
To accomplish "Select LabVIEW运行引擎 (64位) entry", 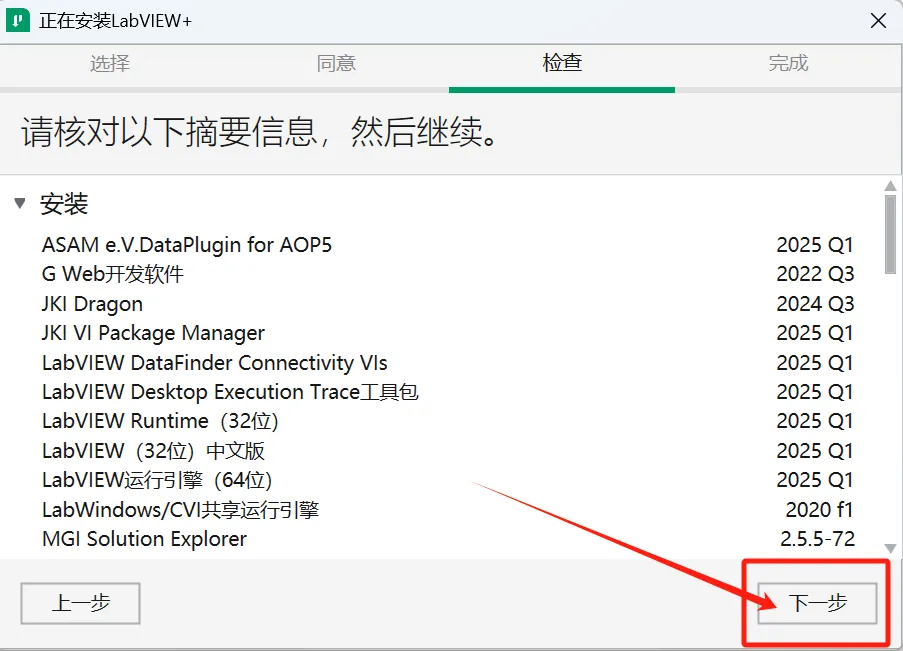I will point(447,480).
